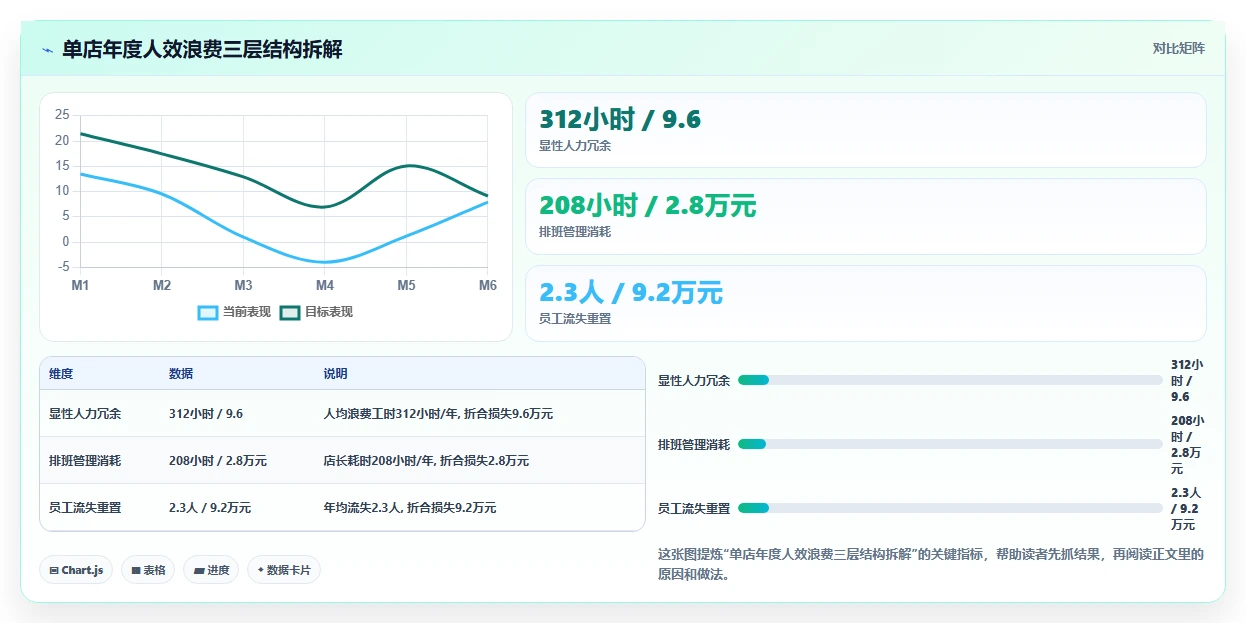Click the 员工流失重置 progress bar

click(x=950, y=508)
